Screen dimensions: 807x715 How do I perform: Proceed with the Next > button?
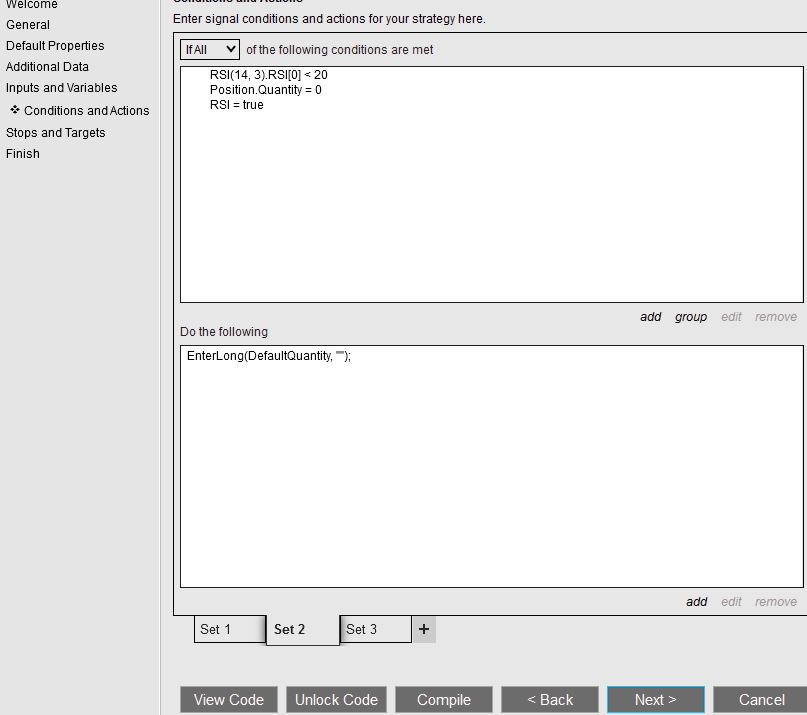coord(656,700)
